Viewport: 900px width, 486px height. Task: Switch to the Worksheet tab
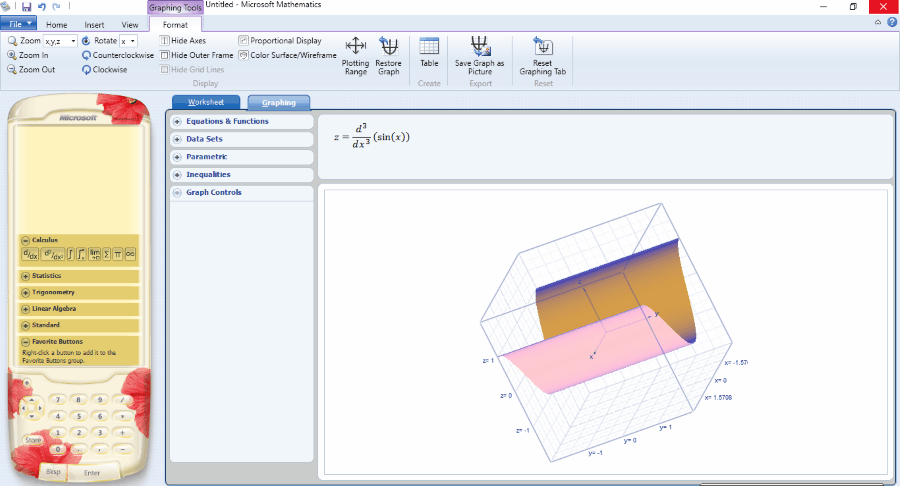206,102
